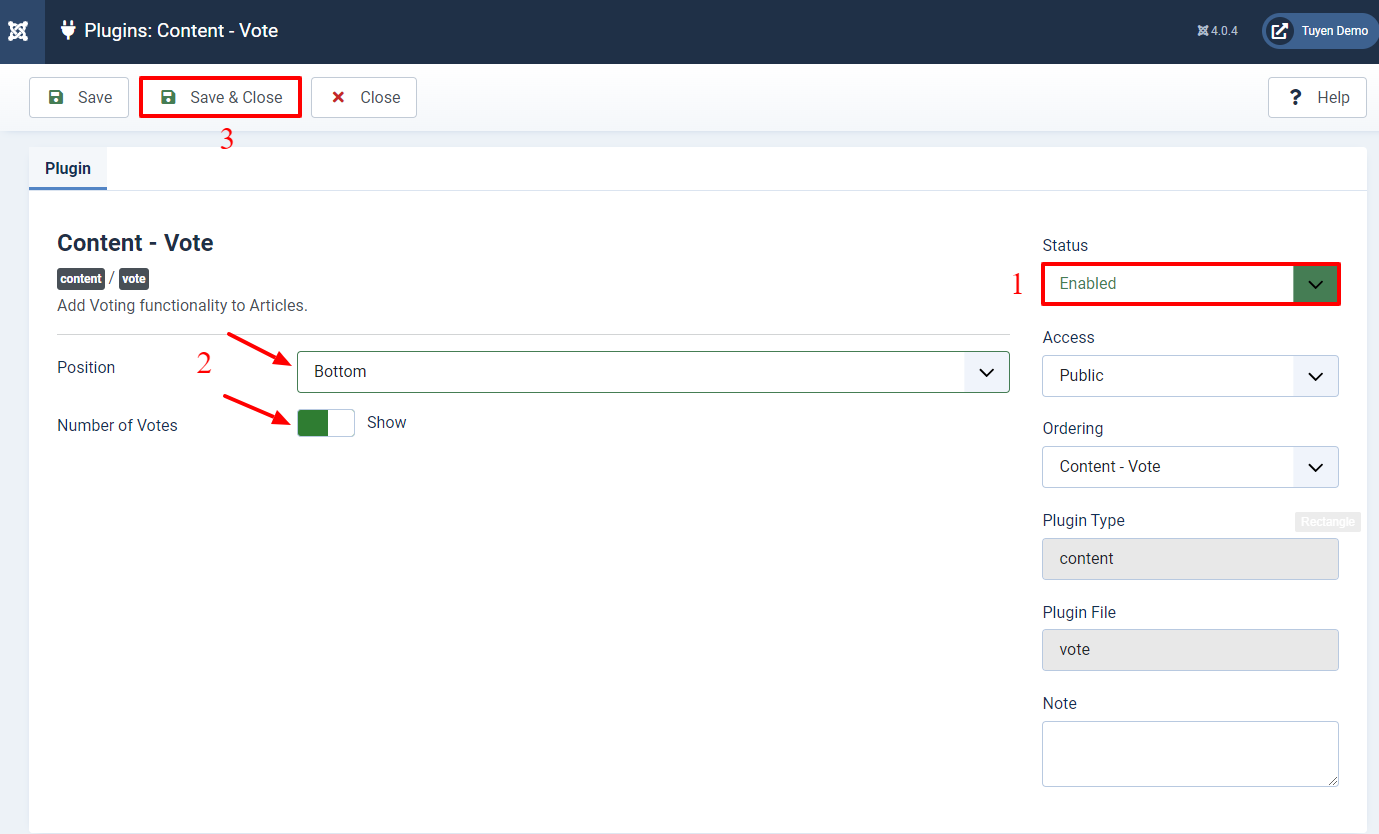Open the Joomla logo menu

point(18,31)
